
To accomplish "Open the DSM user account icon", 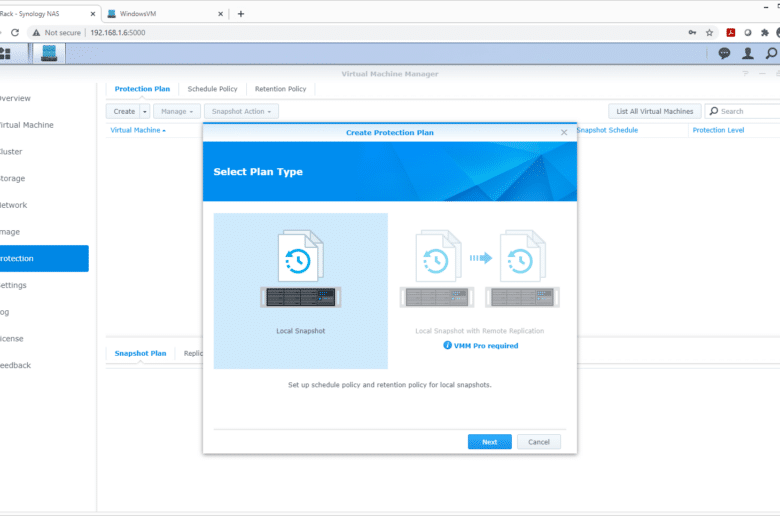I will click(748, 53).
